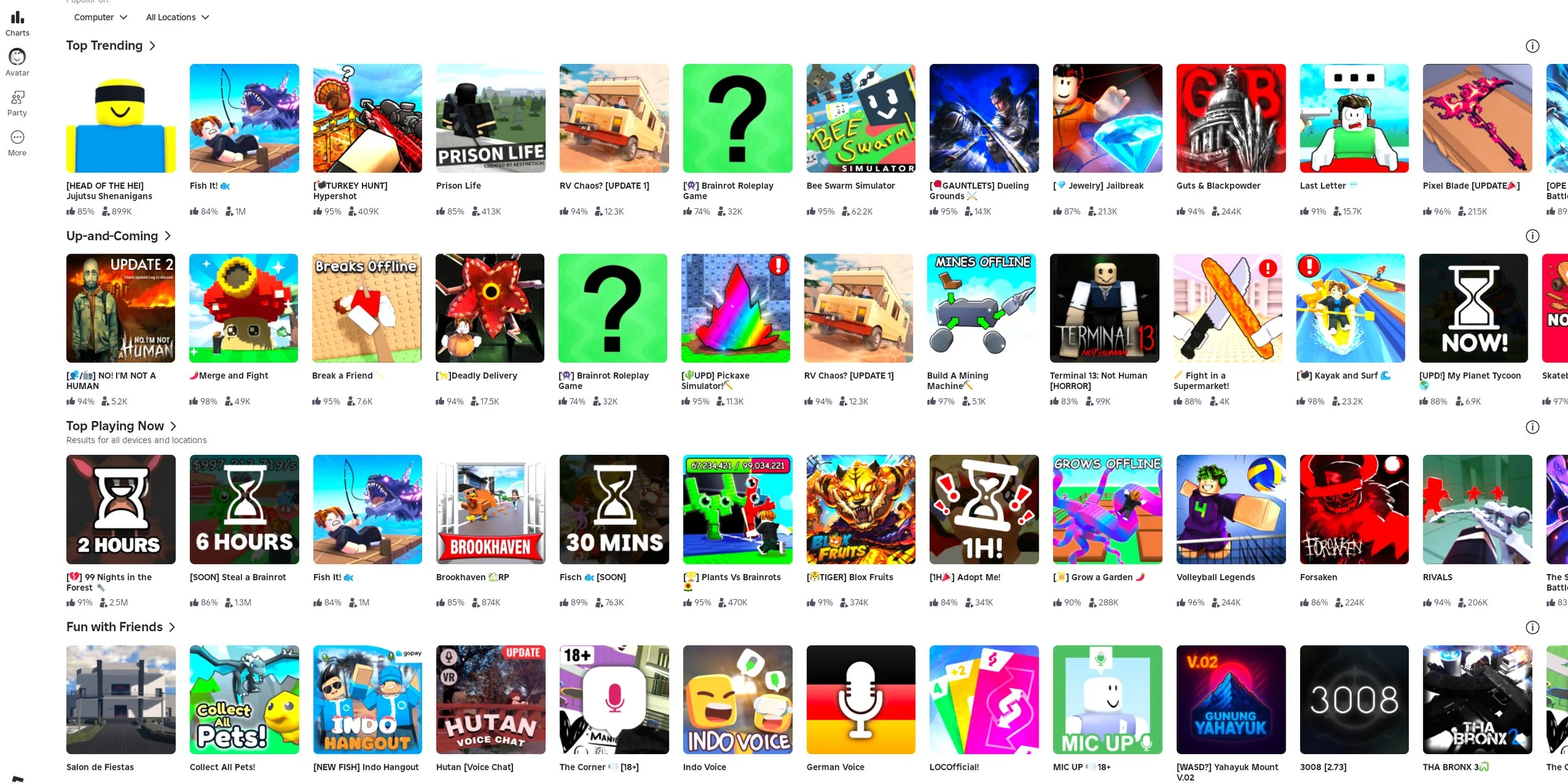
Task: Open the More sidebar menu icon
Action: tap(17, 137)
